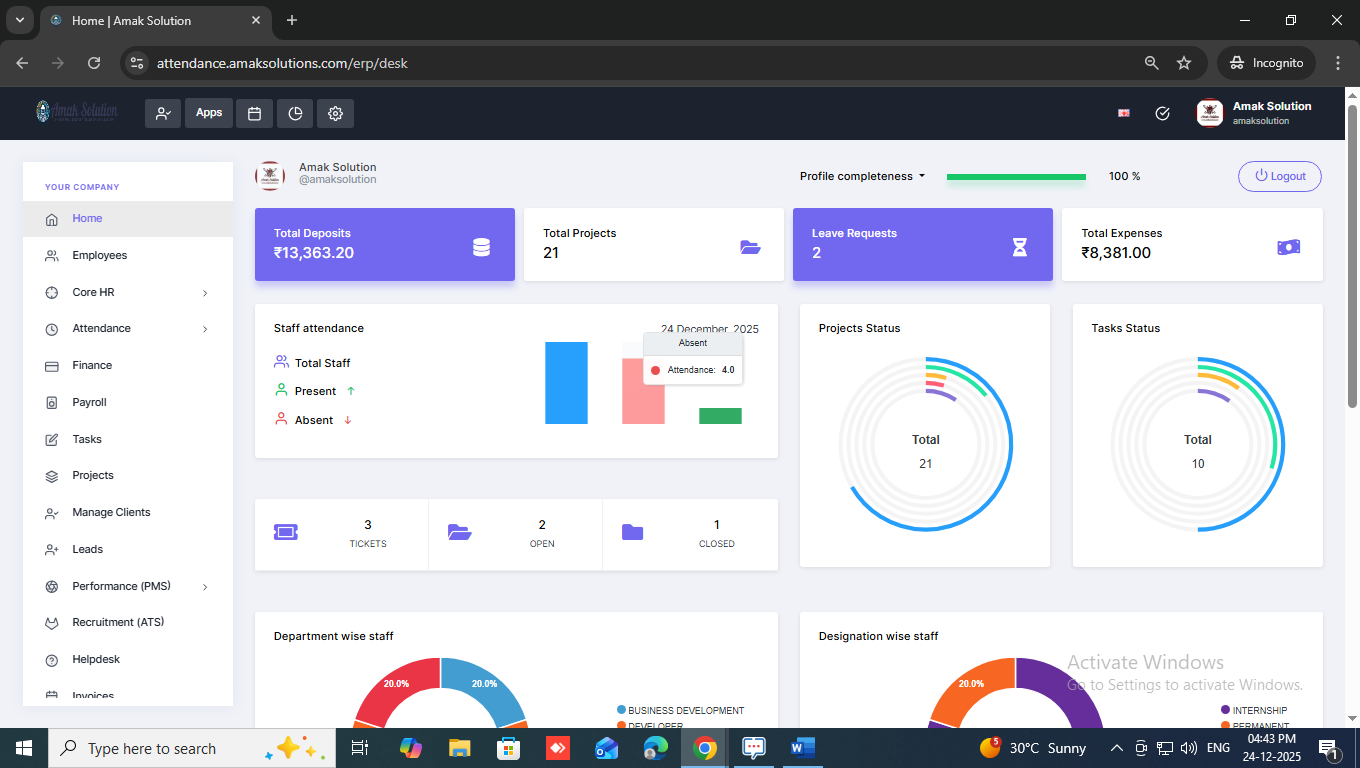Open the calendar icon in top toolbar

click(254, 113)
